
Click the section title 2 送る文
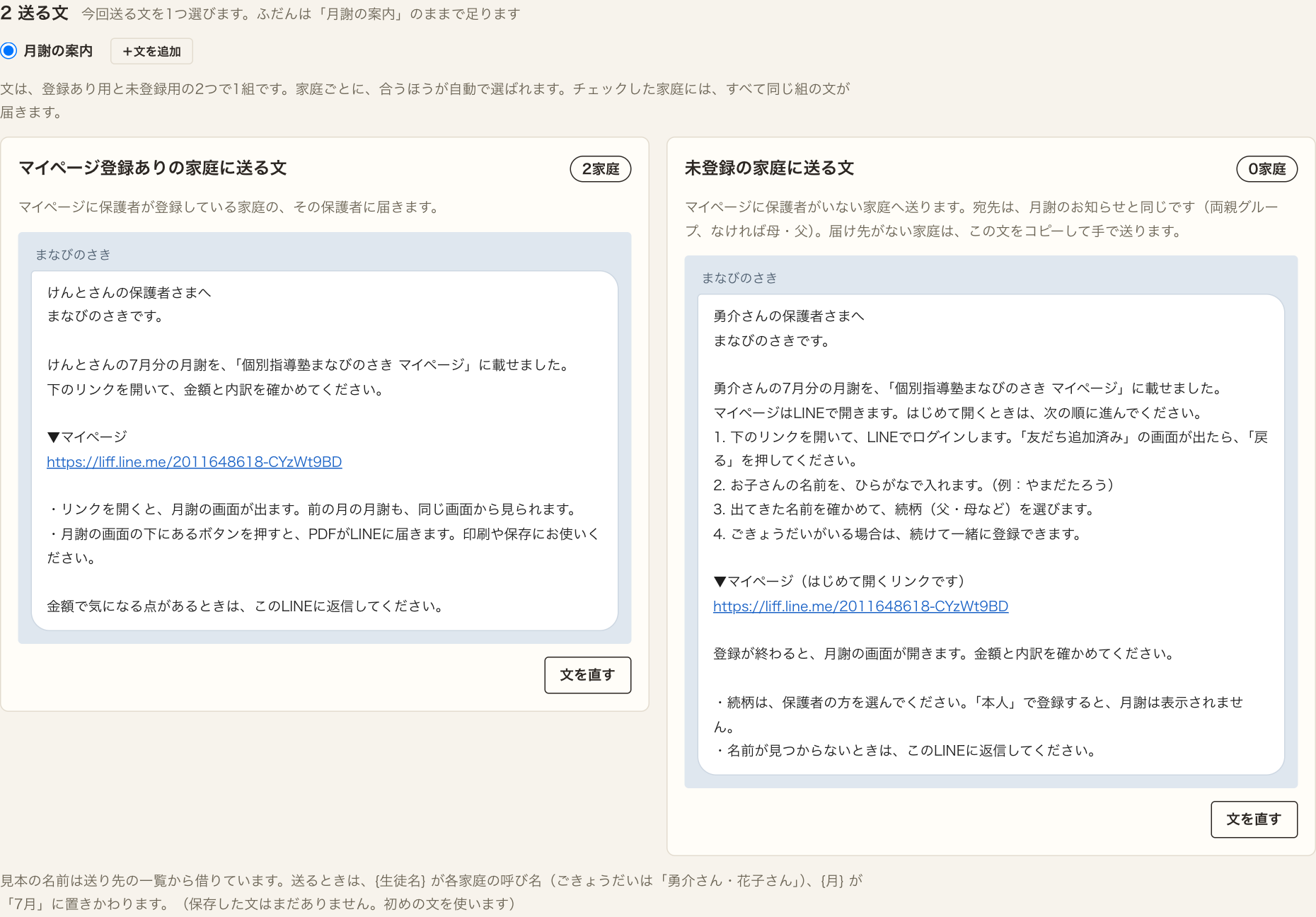(x=35, y=13)
